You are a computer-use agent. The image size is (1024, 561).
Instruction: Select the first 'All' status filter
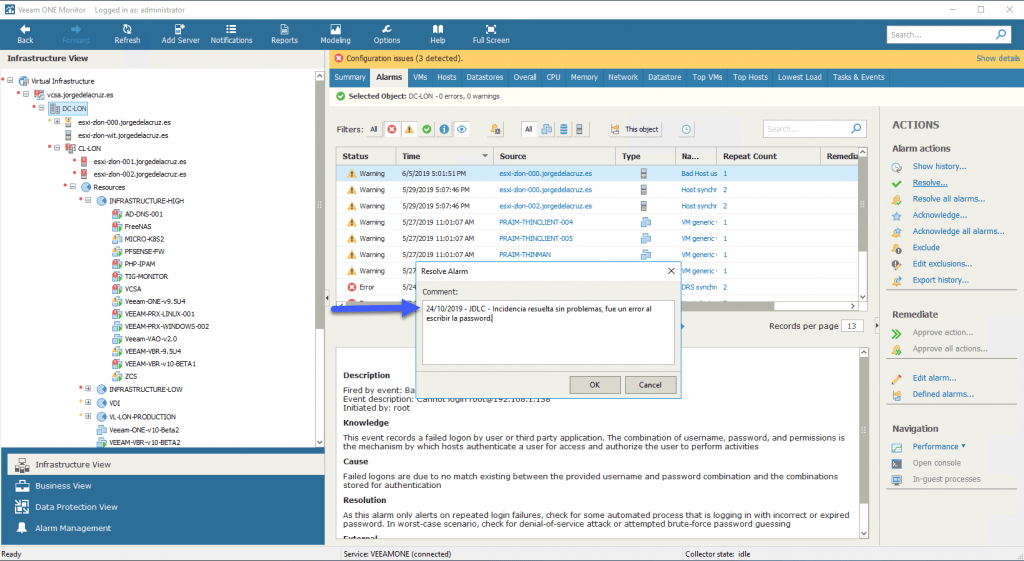tap(374, 129)
